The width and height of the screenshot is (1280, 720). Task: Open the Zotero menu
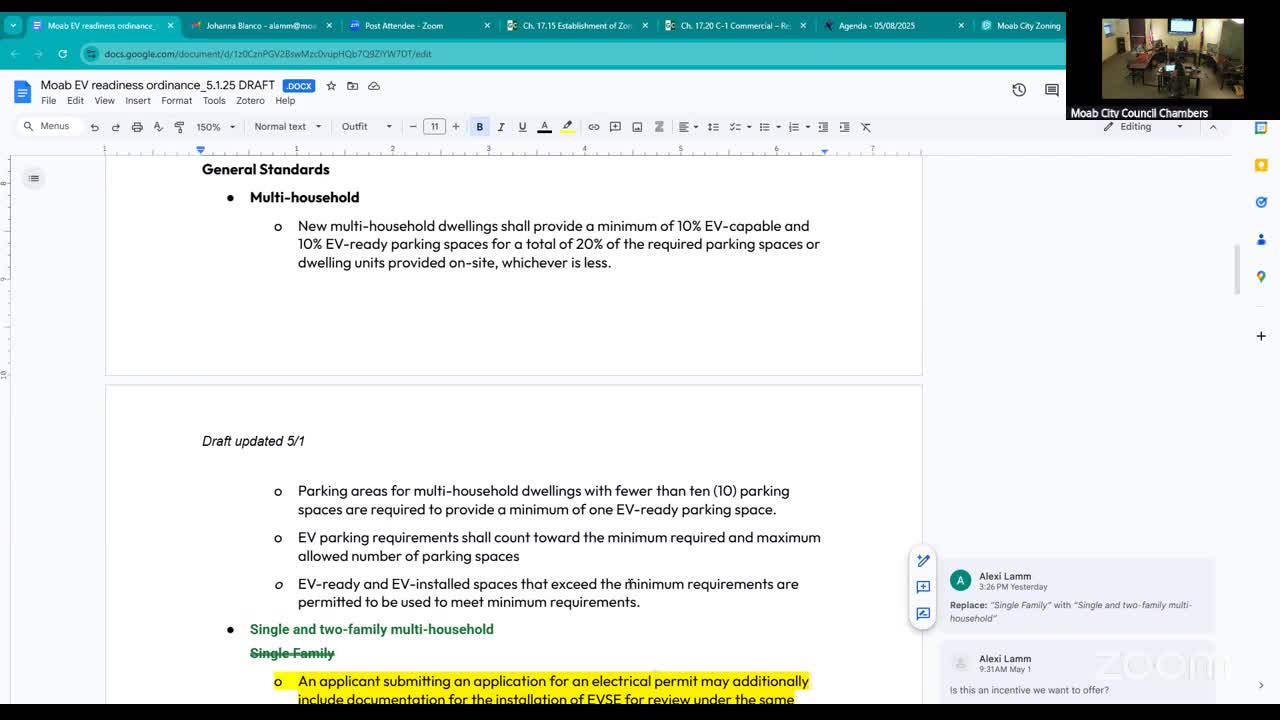(x=250, y=101)
